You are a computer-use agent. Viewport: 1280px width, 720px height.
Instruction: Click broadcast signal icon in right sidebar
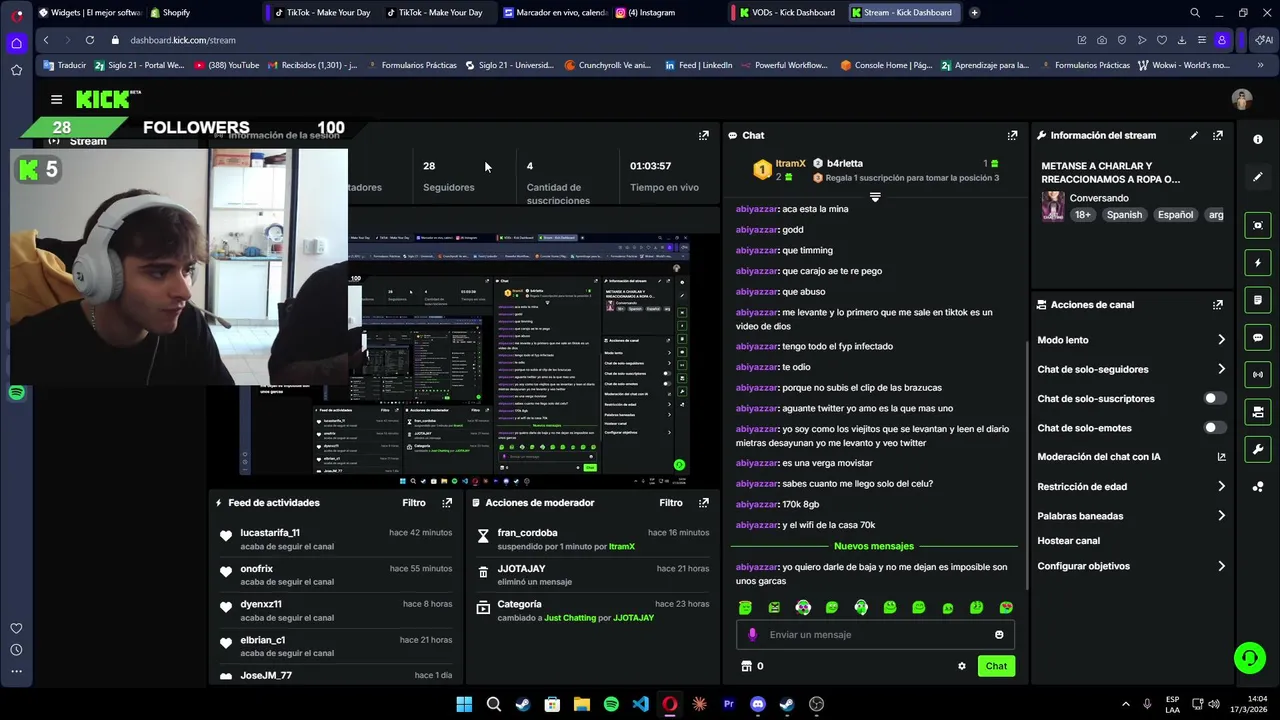point(1258,375)
